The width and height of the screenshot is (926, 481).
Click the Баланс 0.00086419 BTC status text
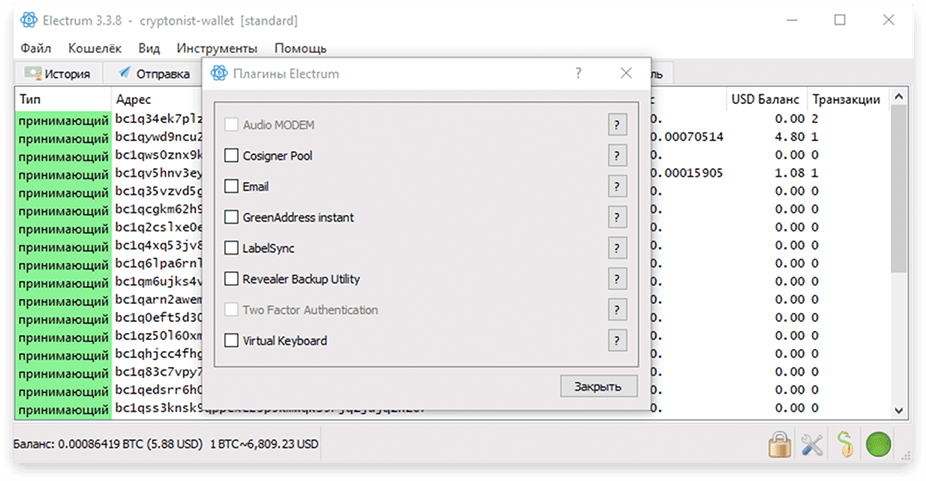point(107,444)
